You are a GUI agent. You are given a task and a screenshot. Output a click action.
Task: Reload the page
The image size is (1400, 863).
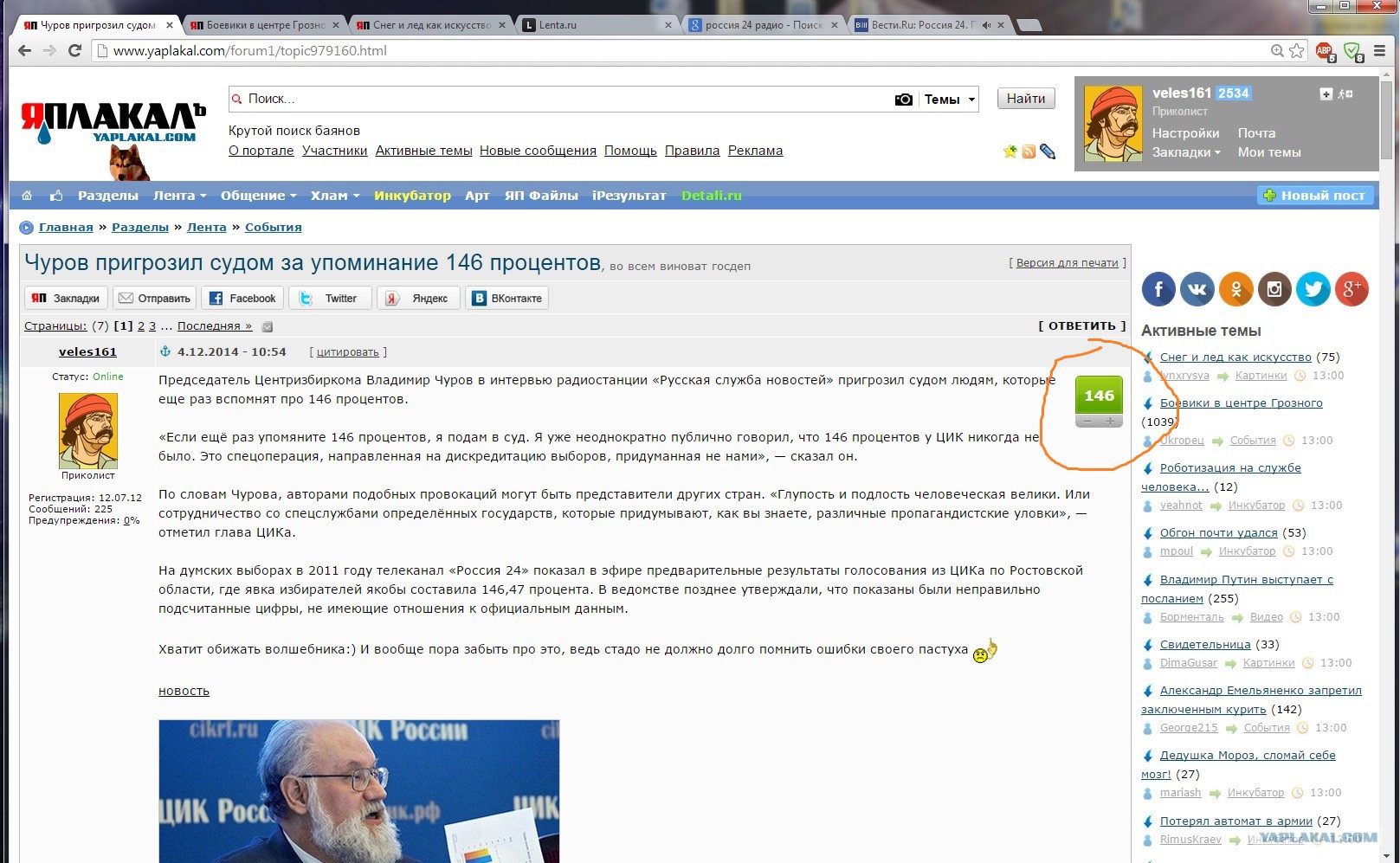(74, 51)
